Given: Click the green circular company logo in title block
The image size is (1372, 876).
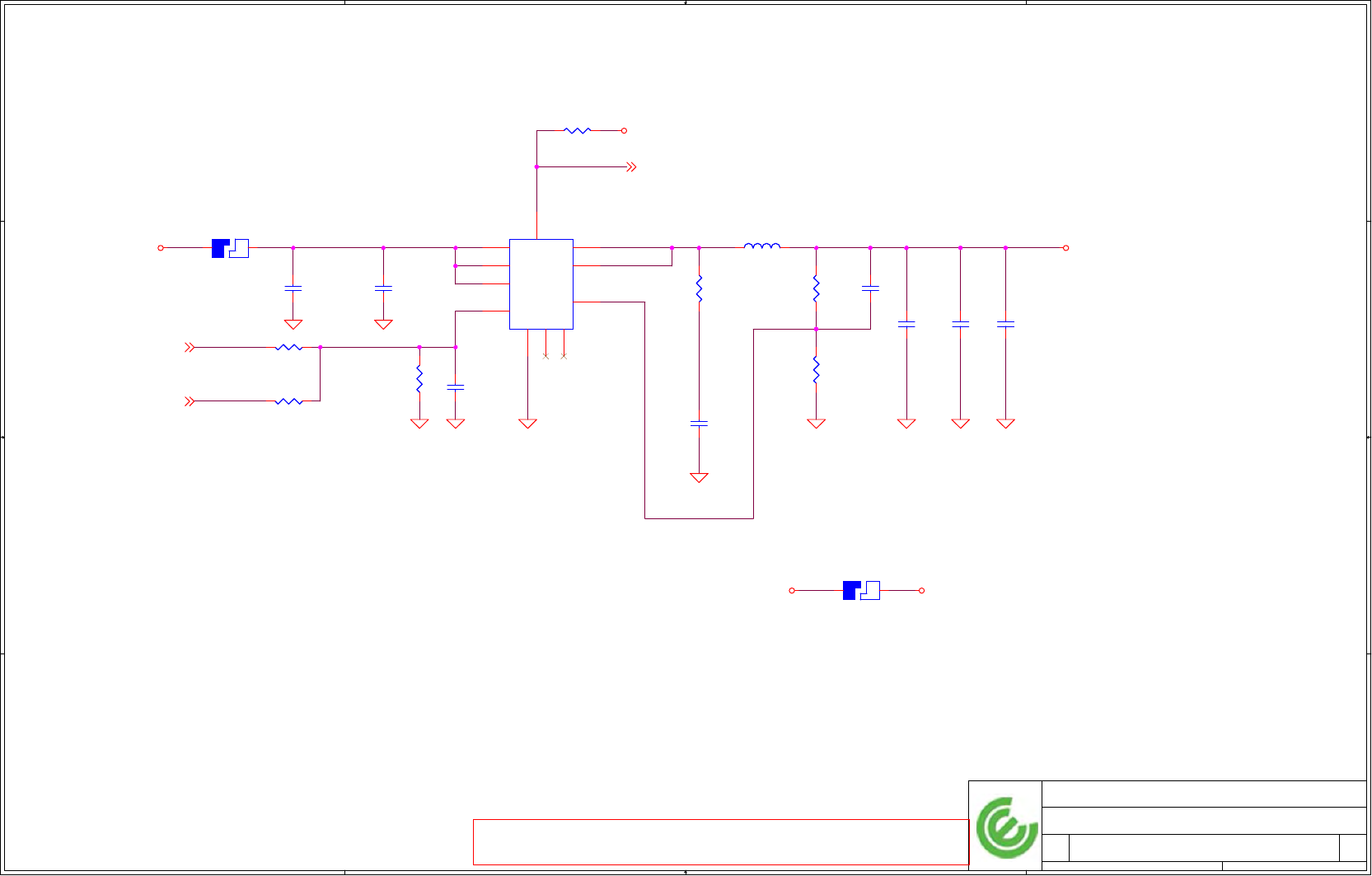Looking at the screenshot, I should pyautogui.click(x=1006, y=827).
